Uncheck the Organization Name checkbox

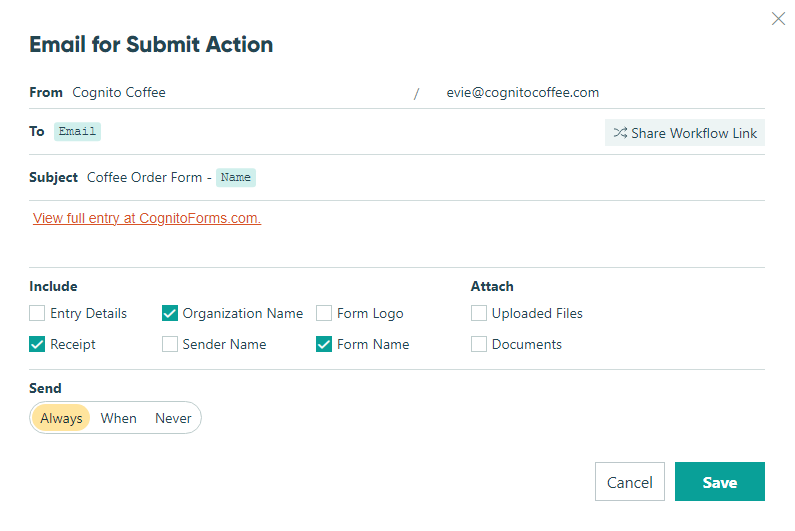170,313
